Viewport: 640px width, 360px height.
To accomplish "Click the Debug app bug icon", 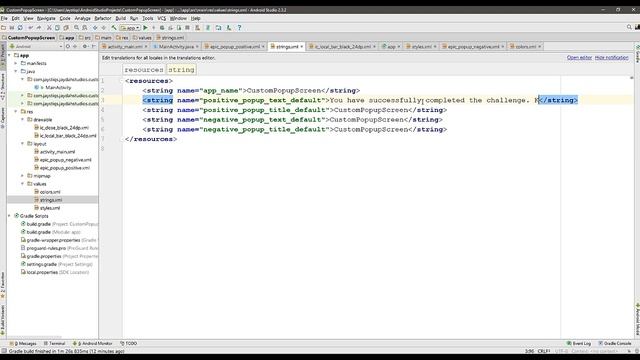I will (162, 28).
